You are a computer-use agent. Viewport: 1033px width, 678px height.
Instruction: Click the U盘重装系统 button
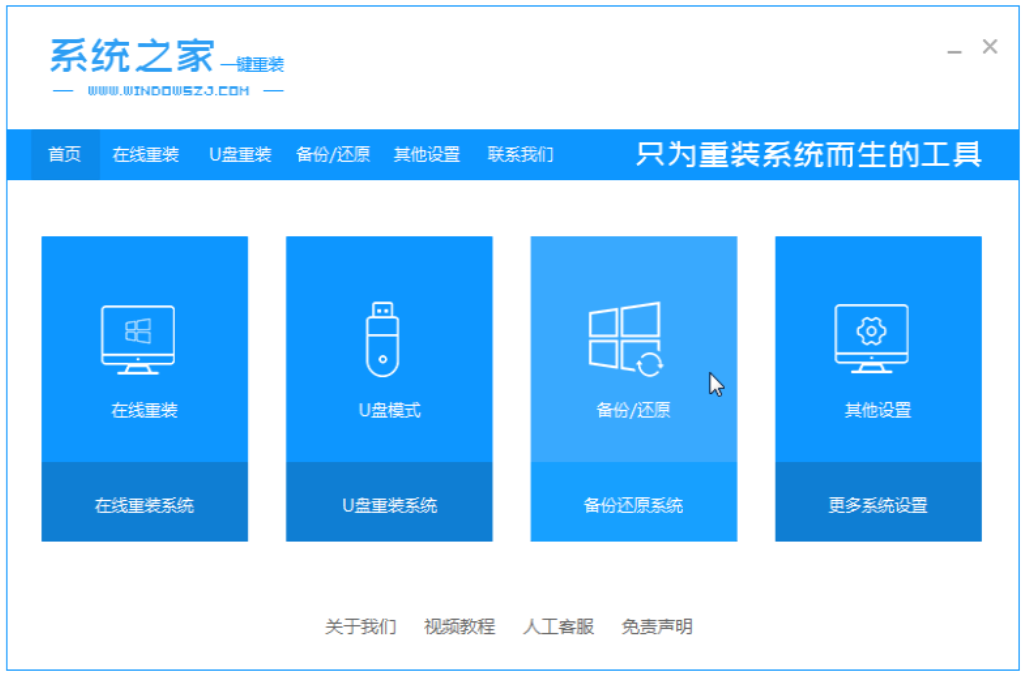389,502
